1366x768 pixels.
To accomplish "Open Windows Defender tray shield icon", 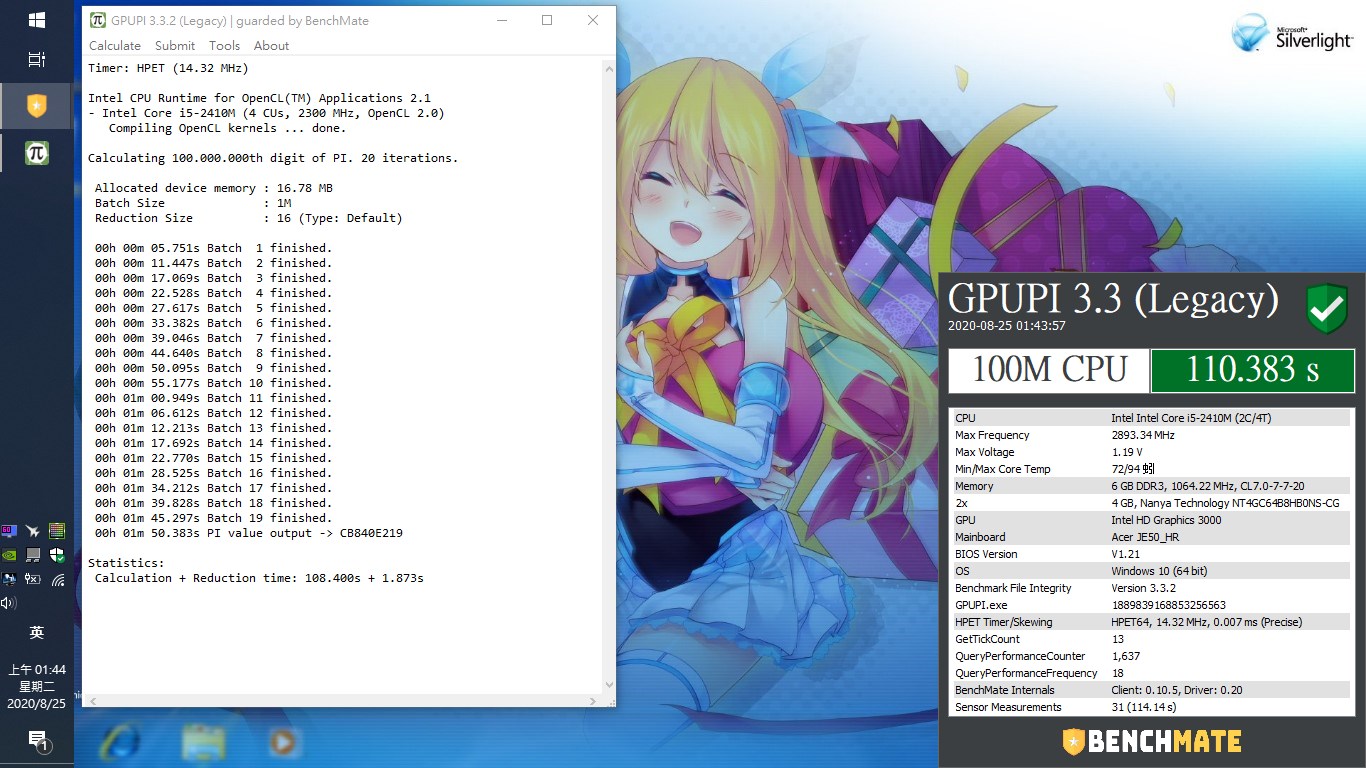I will click(x=57, y=555).
